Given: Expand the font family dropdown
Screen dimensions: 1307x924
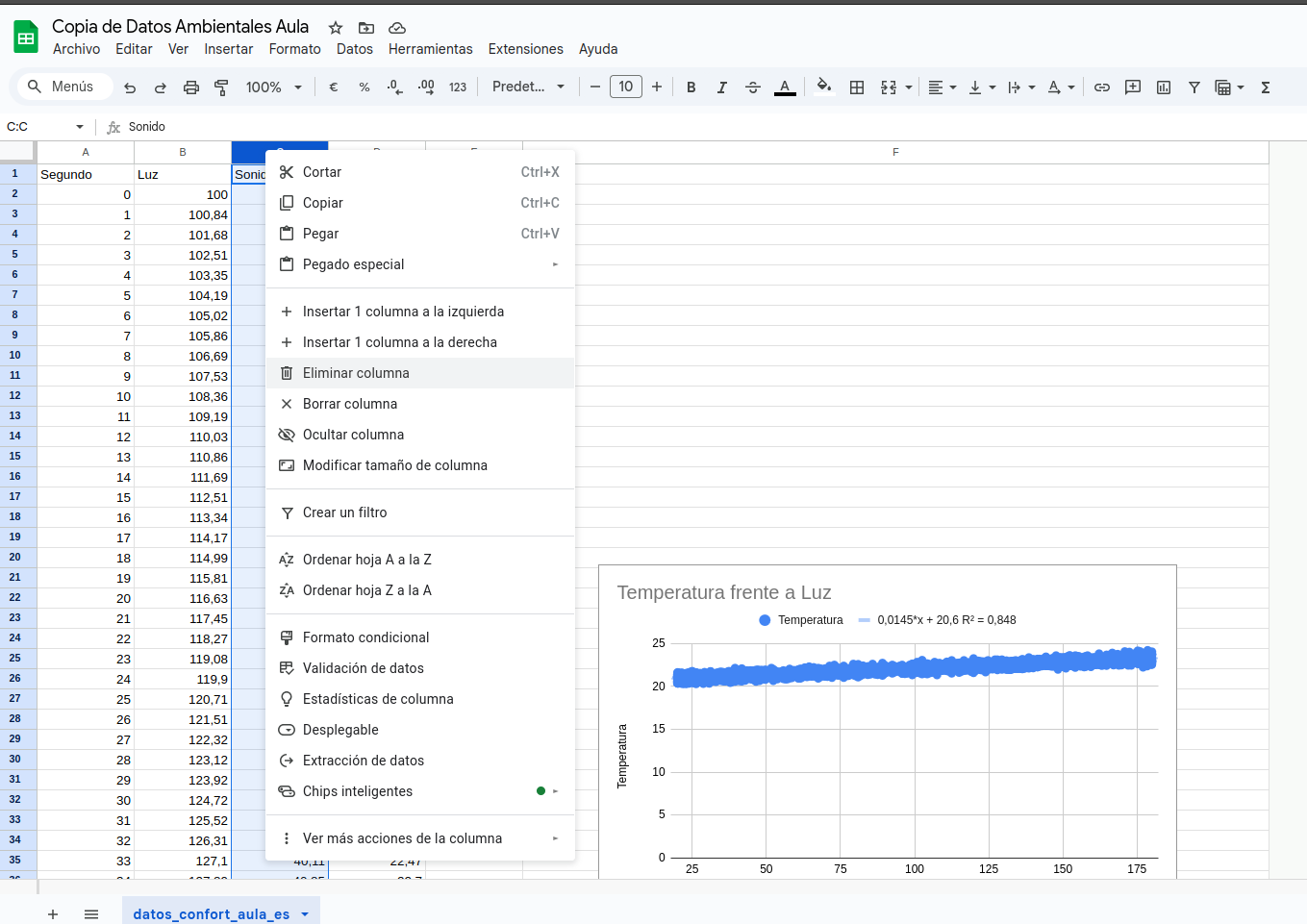Looking at the screenshot, I should click(x=528, y=87).
